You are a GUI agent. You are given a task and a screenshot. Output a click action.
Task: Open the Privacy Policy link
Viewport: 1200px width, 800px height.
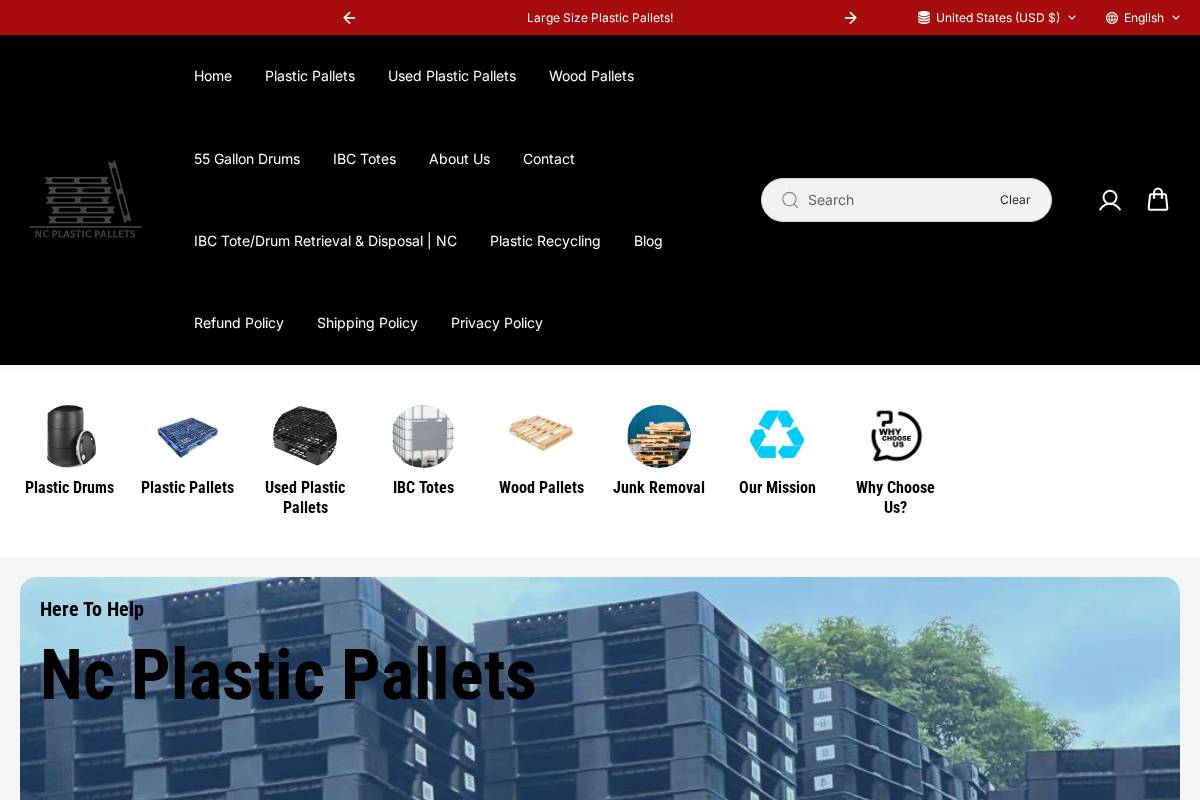coord(497,323)
